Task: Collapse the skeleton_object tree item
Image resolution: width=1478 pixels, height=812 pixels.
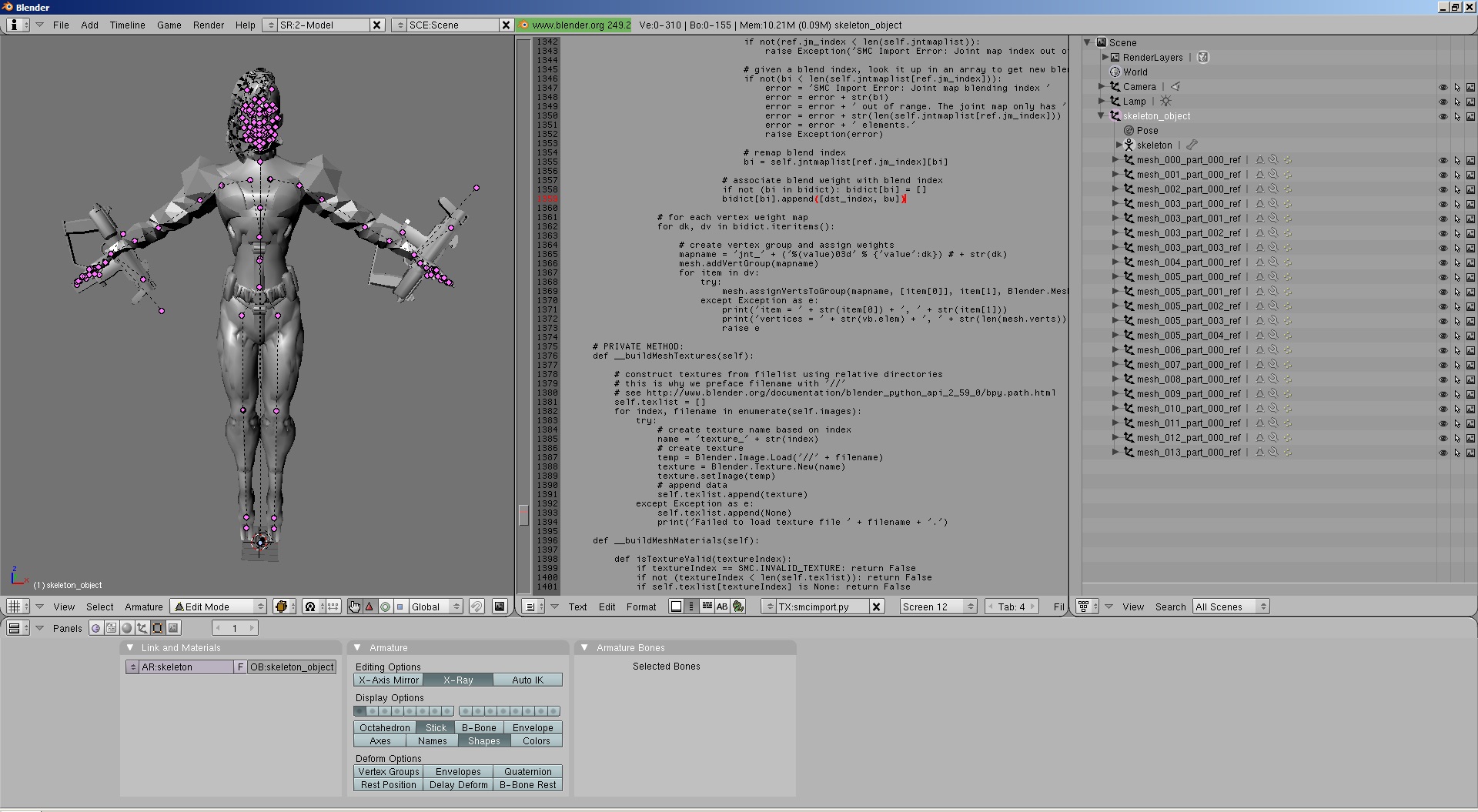Action: click(x=1102, y=116)
